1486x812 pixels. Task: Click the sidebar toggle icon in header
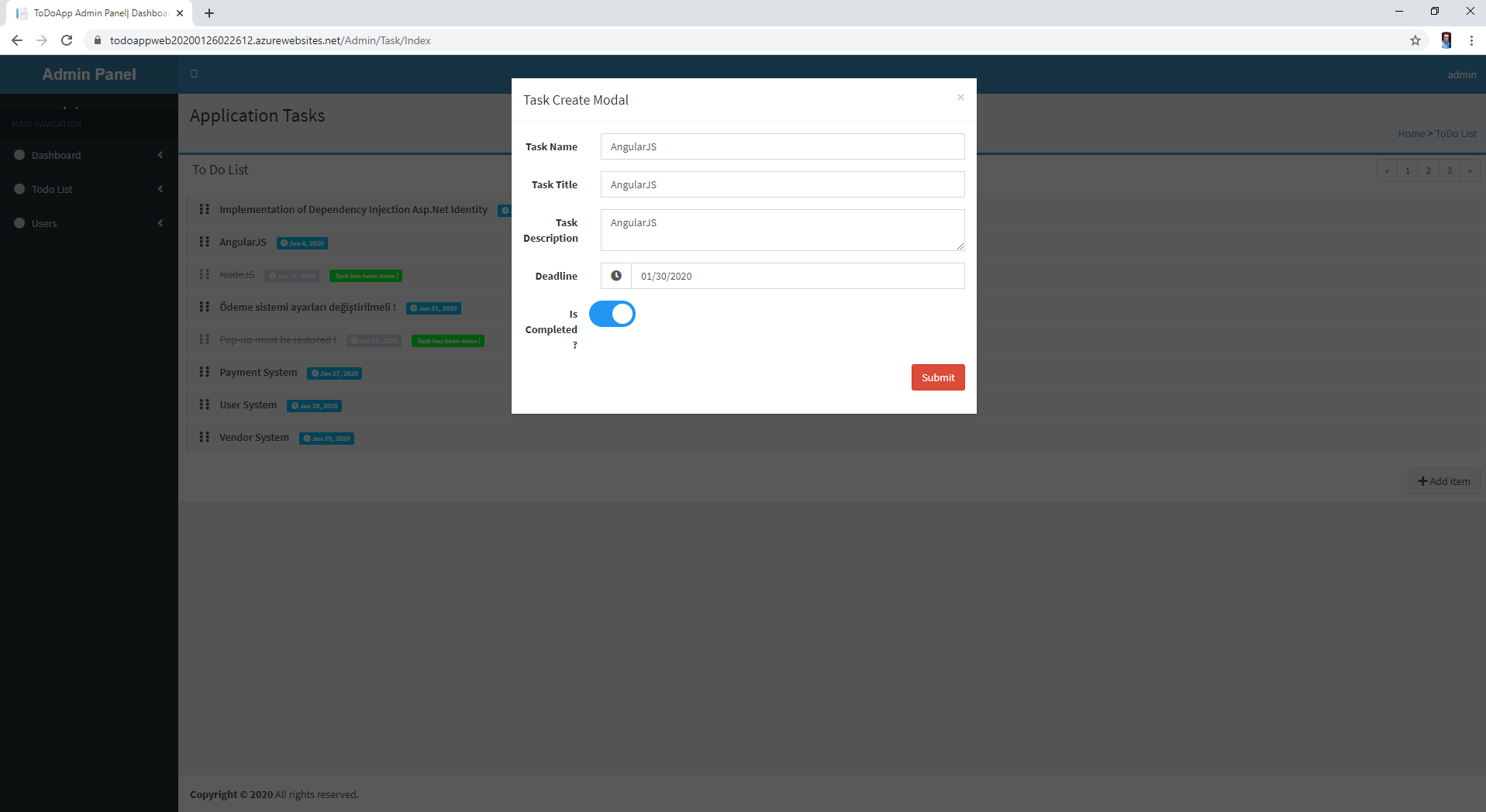[194, 74]
